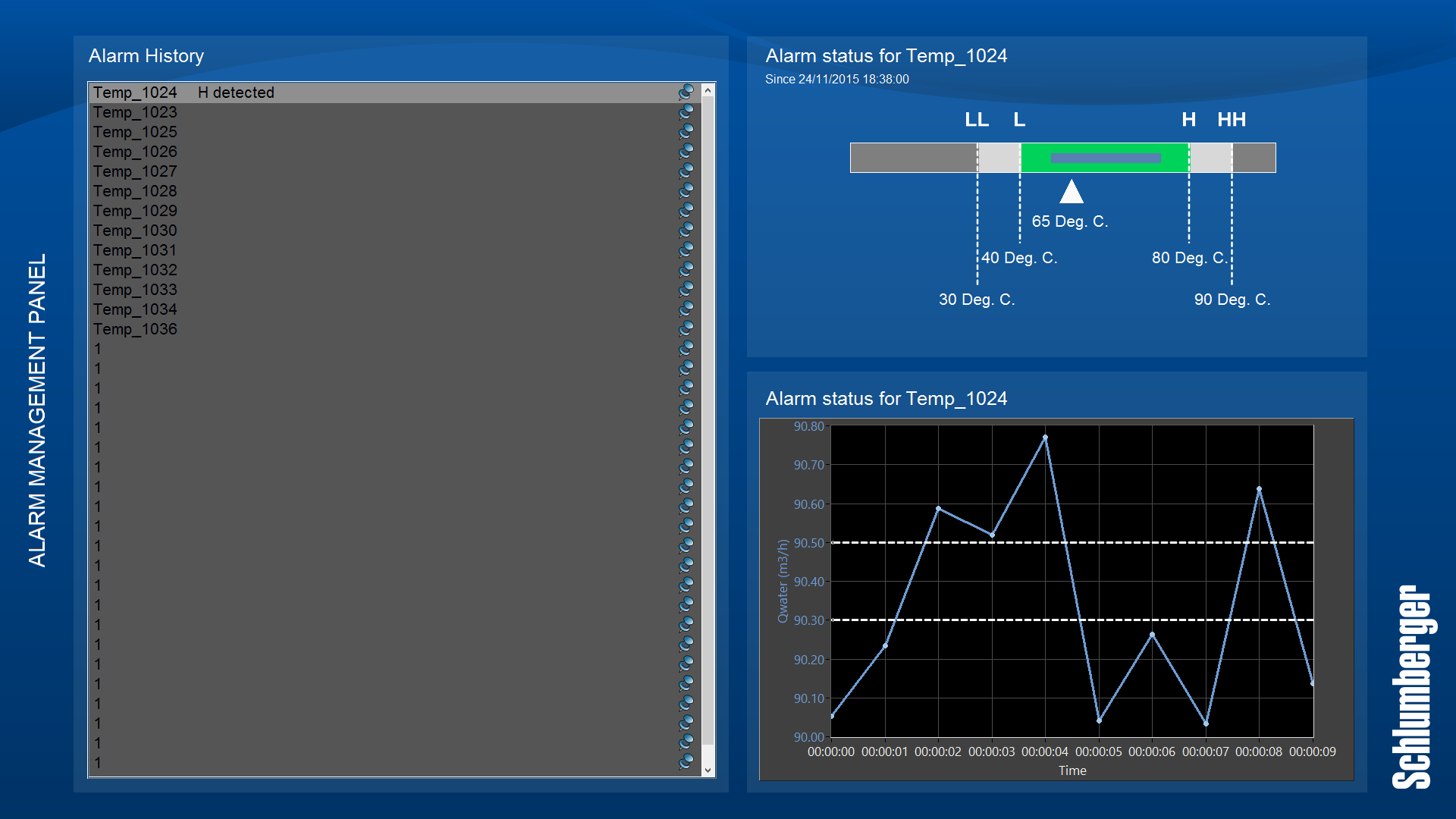Pin the Temp_1036 alarm entry
Screen dimensions: 1456x819
point(686,328)
